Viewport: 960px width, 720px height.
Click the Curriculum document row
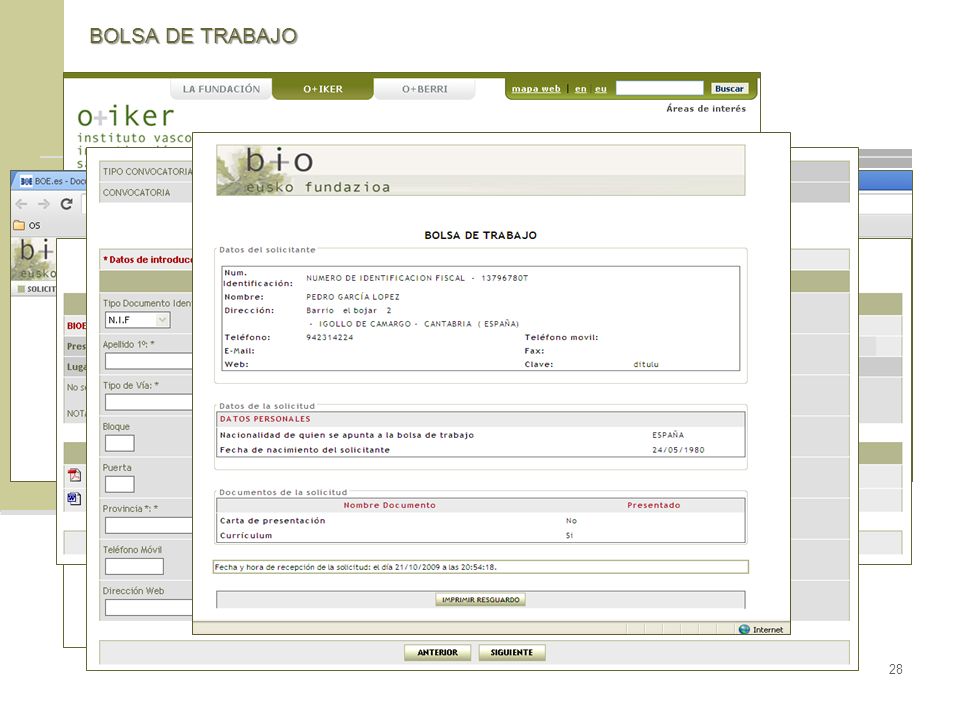pyautogui.click(x=481, y=536)
